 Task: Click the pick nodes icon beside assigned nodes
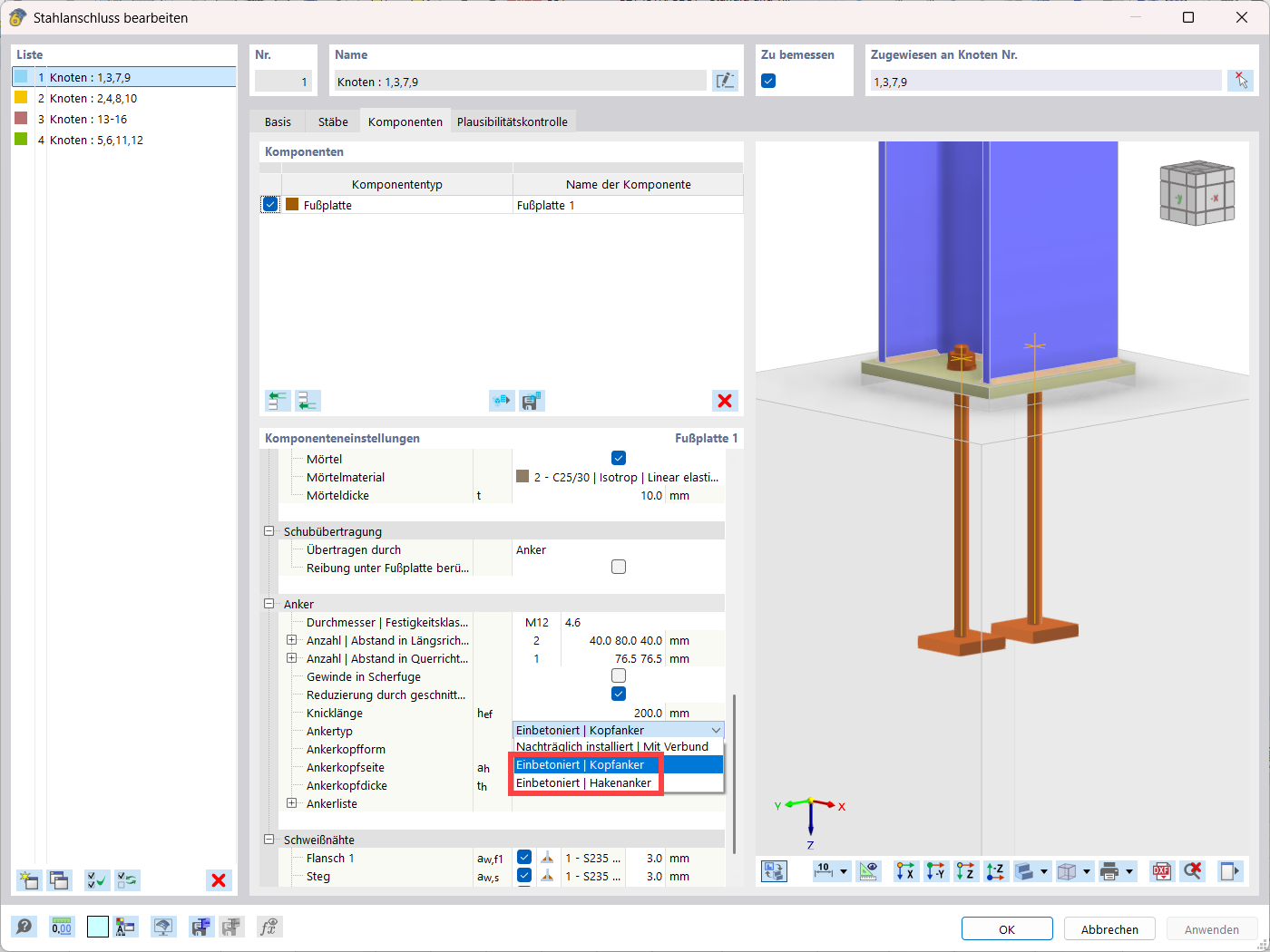[x=1240, y=81]
